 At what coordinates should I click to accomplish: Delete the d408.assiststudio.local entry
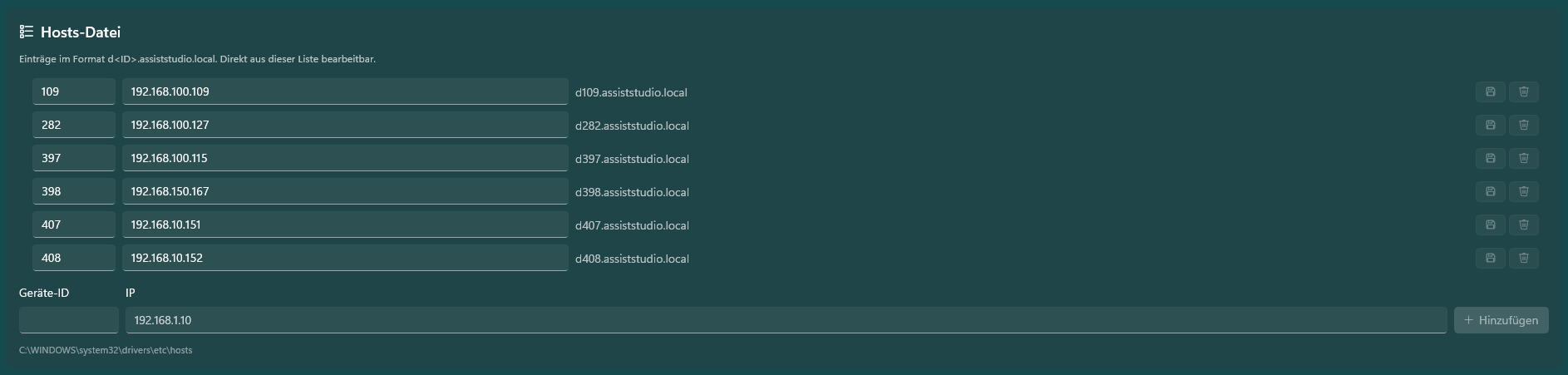point(1524,258)
